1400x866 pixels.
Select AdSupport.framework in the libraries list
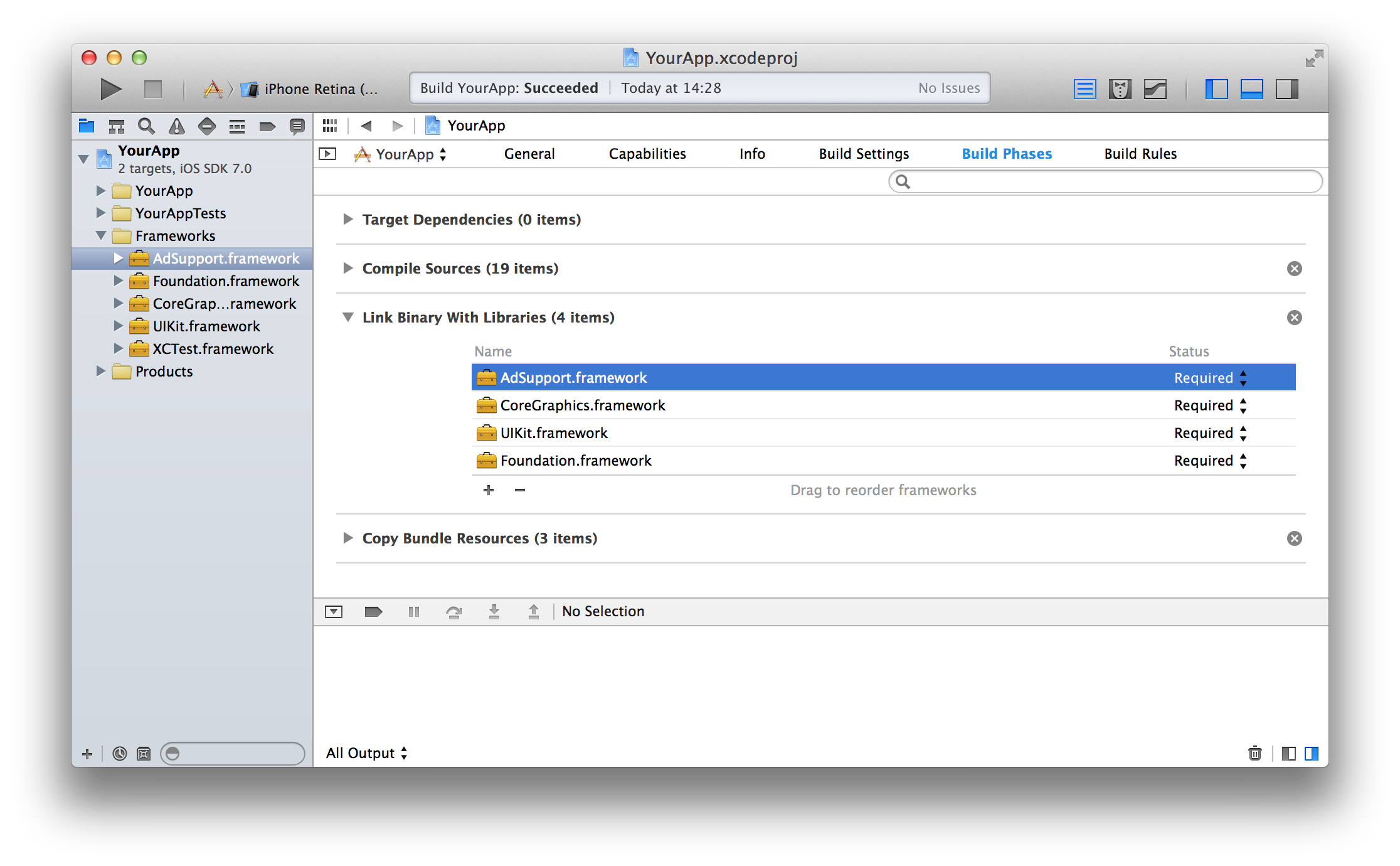click(x=883, y=377)
